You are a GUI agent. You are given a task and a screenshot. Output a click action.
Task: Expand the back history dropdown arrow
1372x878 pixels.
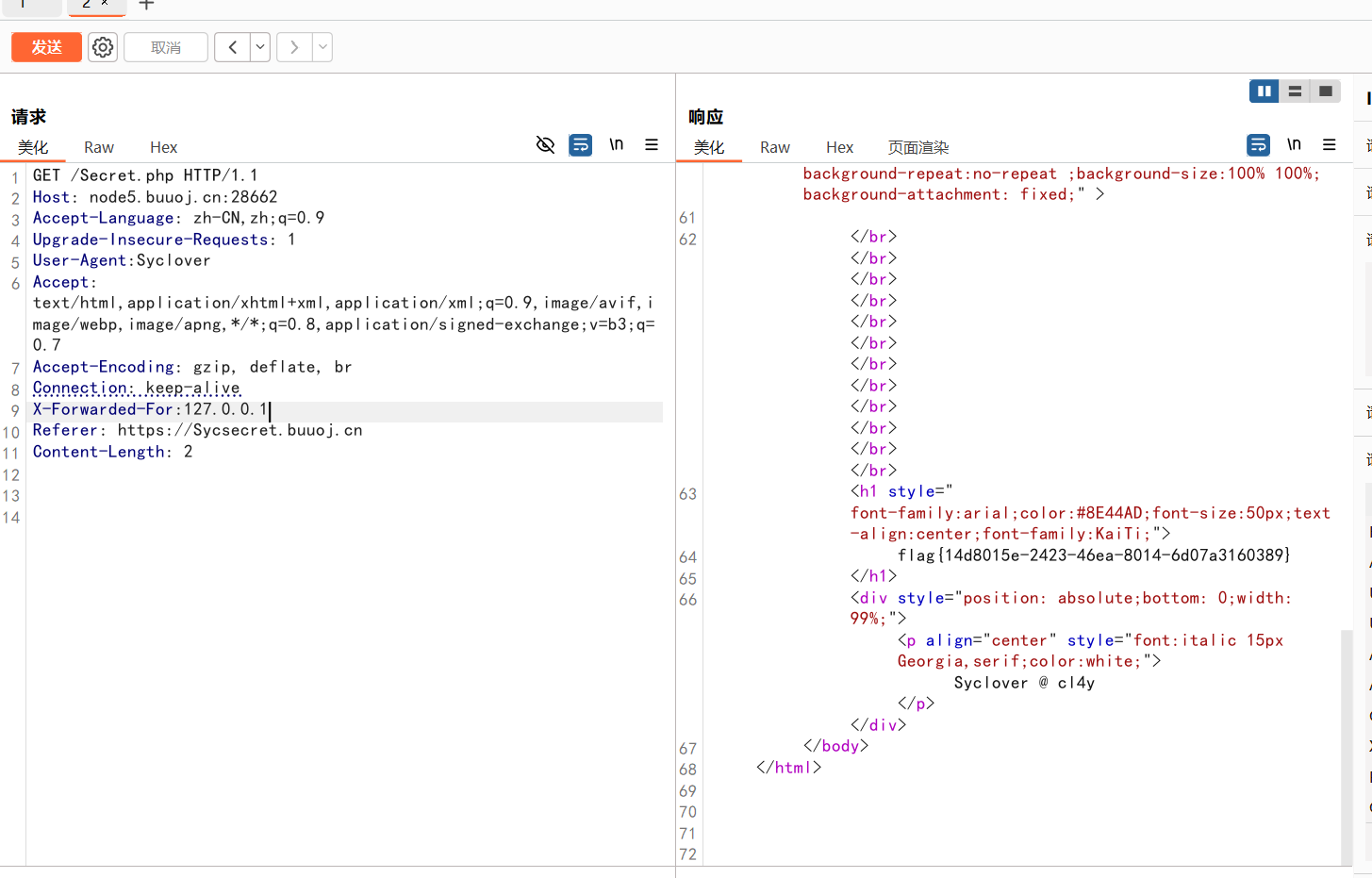(260, 47)
